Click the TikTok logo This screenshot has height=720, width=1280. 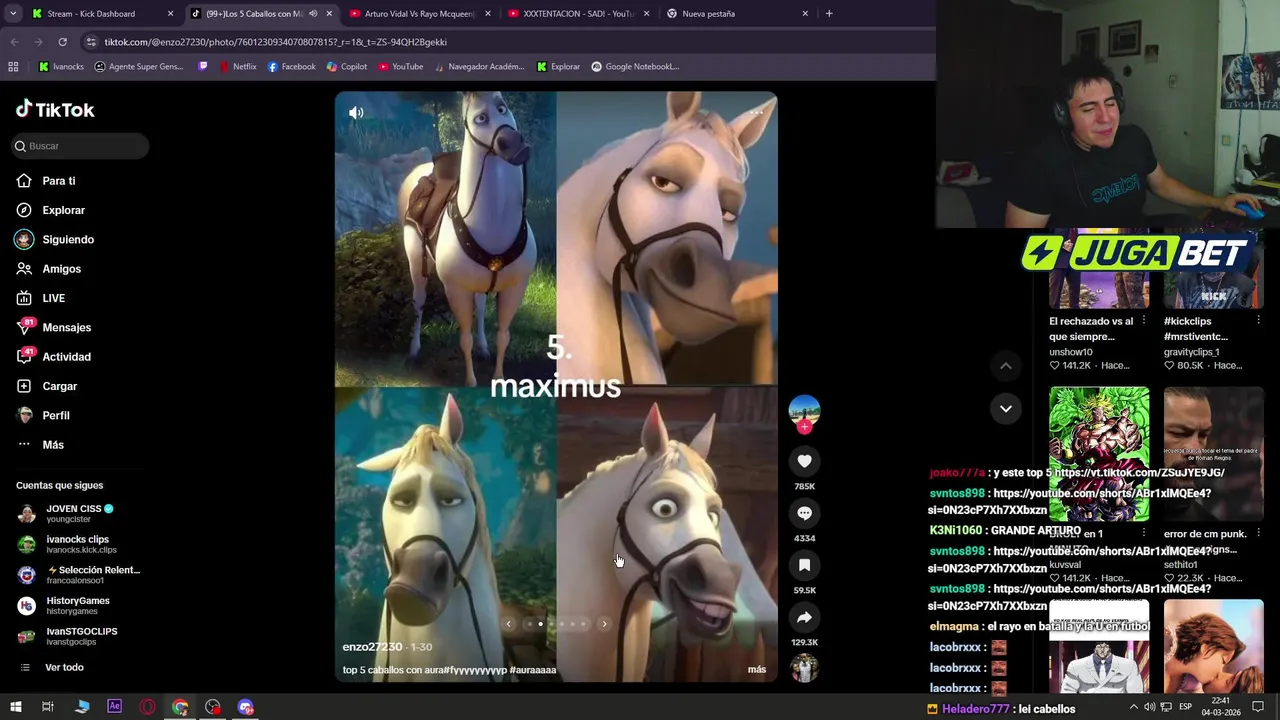pyautogui.click(x=55, y=110)
